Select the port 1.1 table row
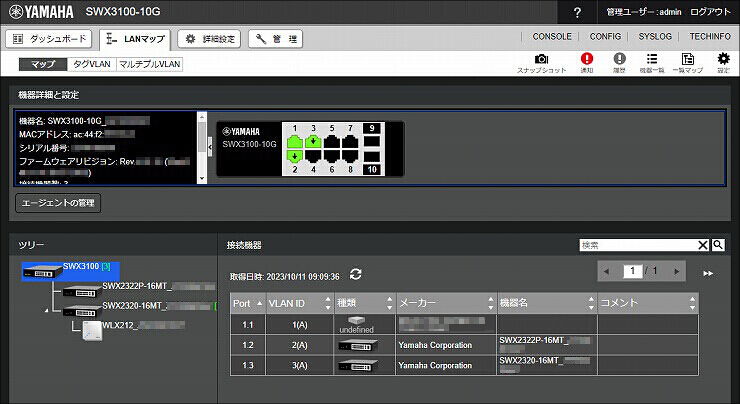 point(464,324)
